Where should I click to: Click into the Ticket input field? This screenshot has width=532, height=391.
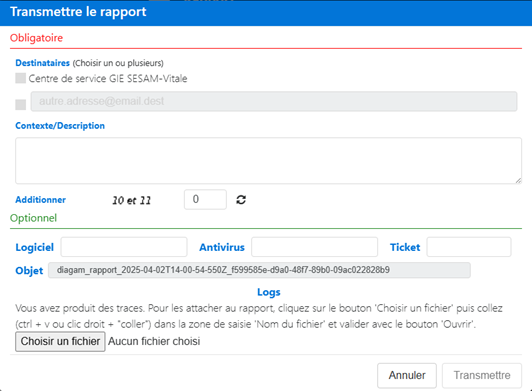pyautogui.click(x=469, y=247)
